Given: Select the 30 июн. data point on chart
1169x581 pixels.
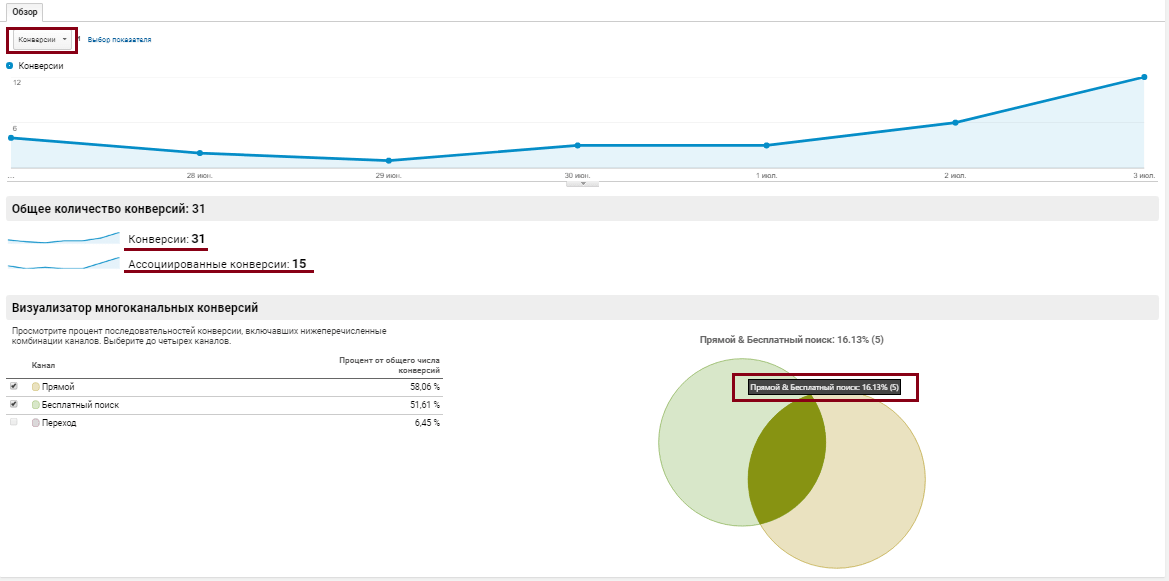Looking at the screenshot, I should click(x=577, y=145).
